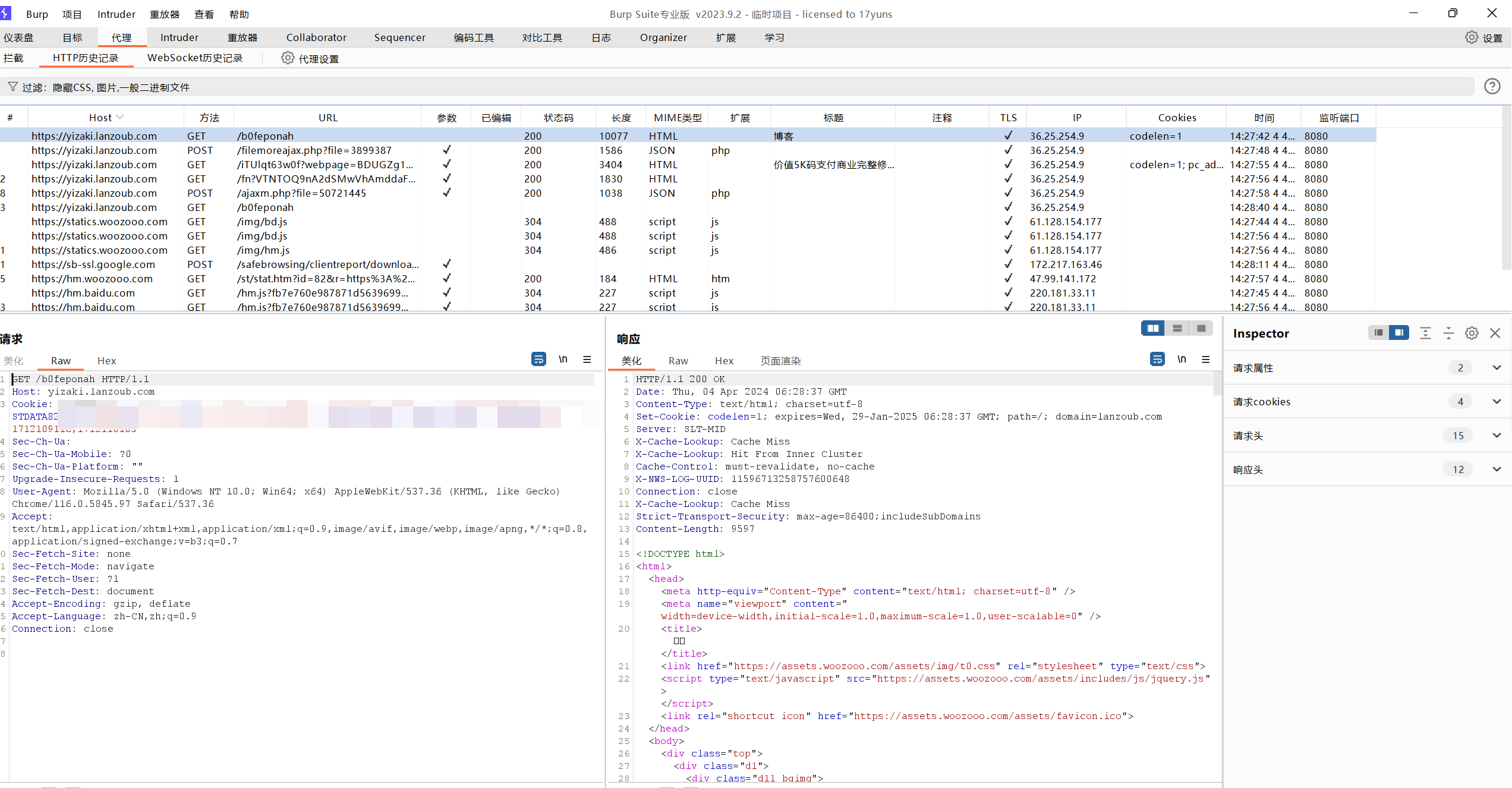Click TLS checkmark in first lanzoub row

coord(1008,135)
